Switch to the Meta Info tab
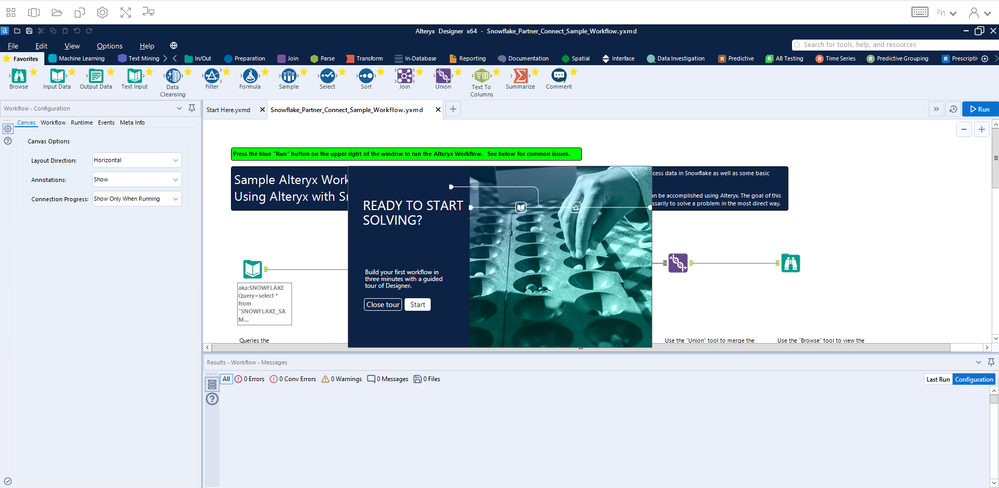This screenshot has width=999, height=488. pyautogui.click(x=132, y=122)
